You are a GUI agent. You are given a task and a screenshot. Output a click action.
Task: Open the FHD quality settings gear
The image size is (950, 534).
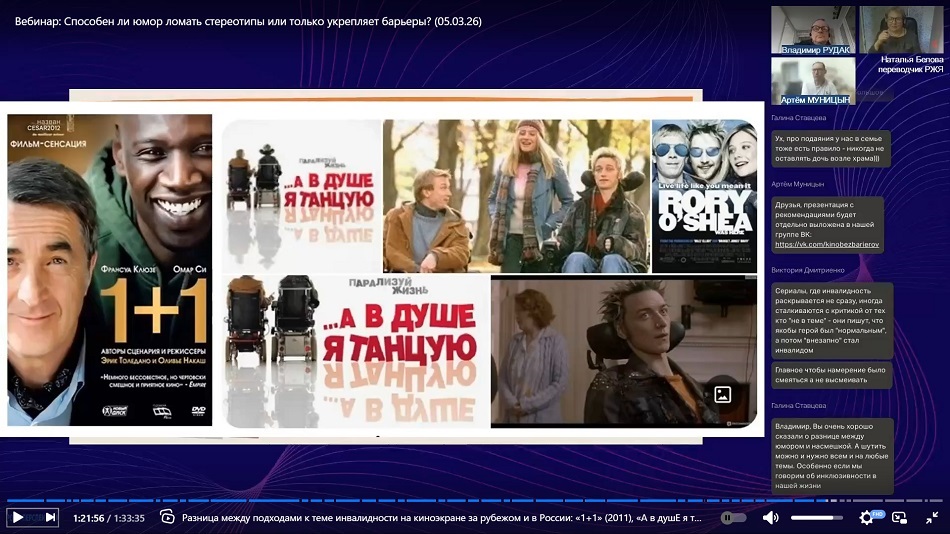pos(867,517)
